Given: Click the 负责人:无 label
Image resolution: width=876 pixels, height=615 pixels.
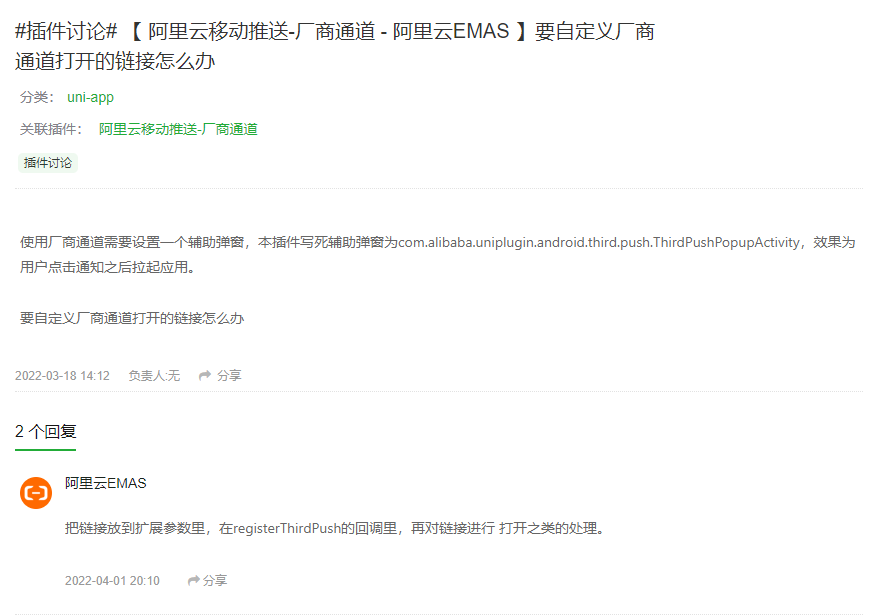Looking at the screenshot, I should pos(153,374).
